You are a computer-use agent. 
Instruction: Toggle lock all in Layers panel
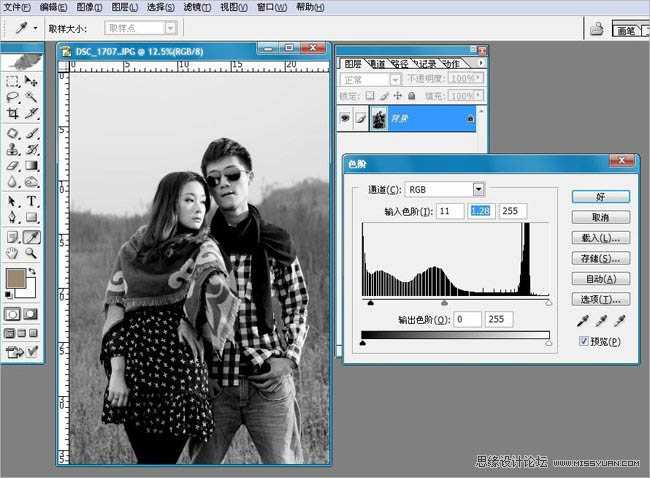tap(412, 96)
